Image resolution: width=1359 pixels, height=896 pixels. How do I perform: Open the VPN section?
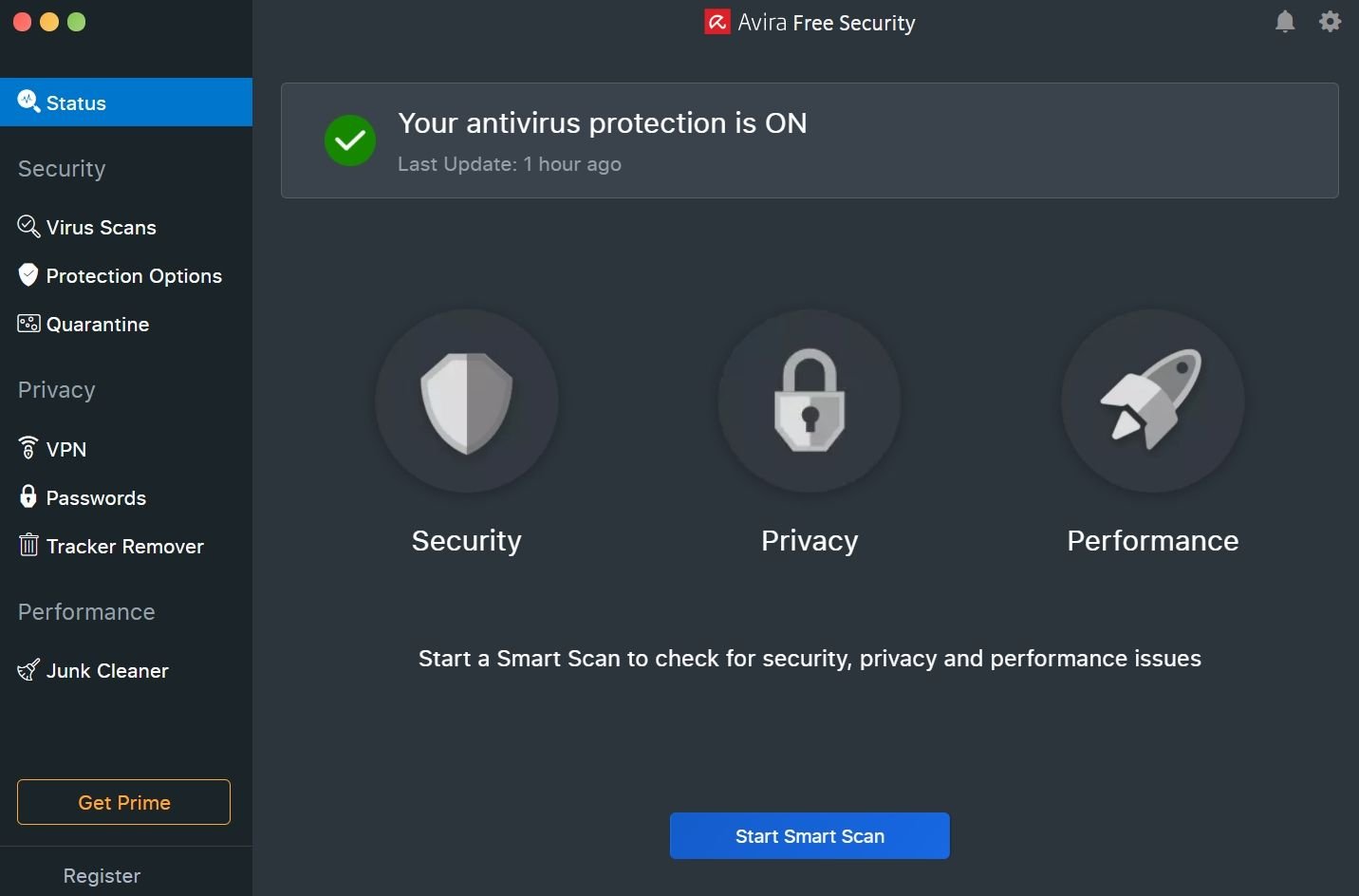pos(65,449)
